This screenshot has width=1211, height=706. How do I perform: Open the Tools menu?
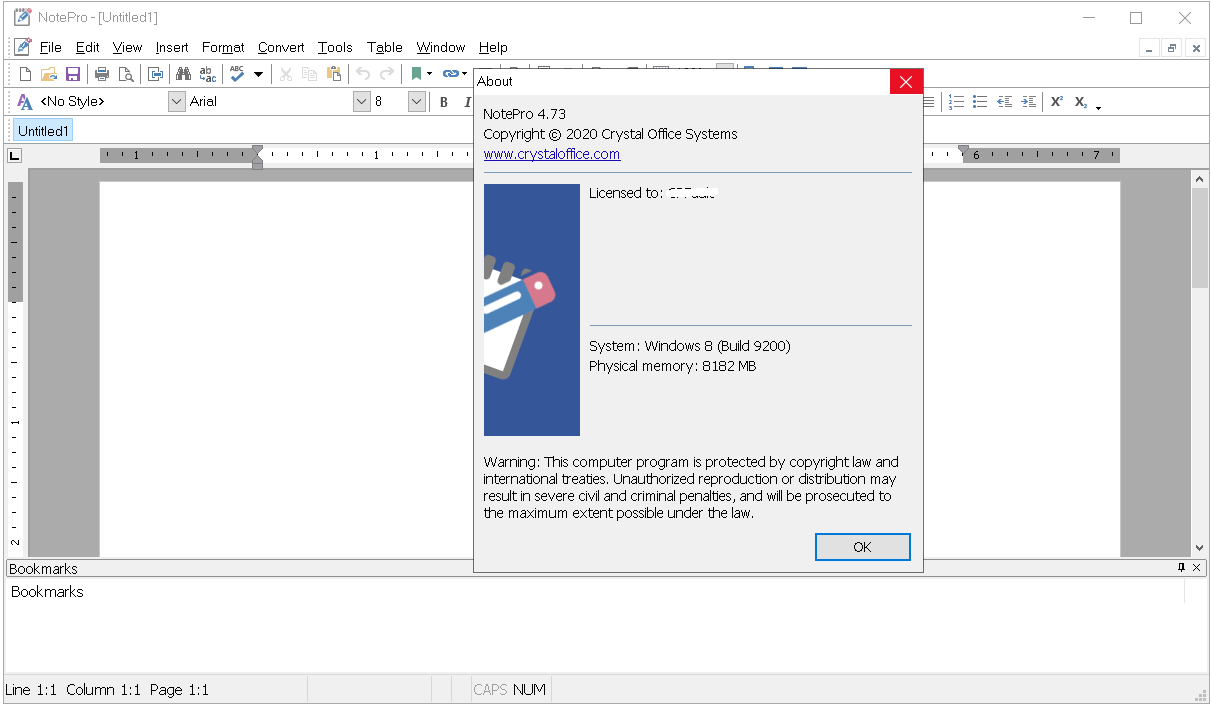click(x=335, y=47)
